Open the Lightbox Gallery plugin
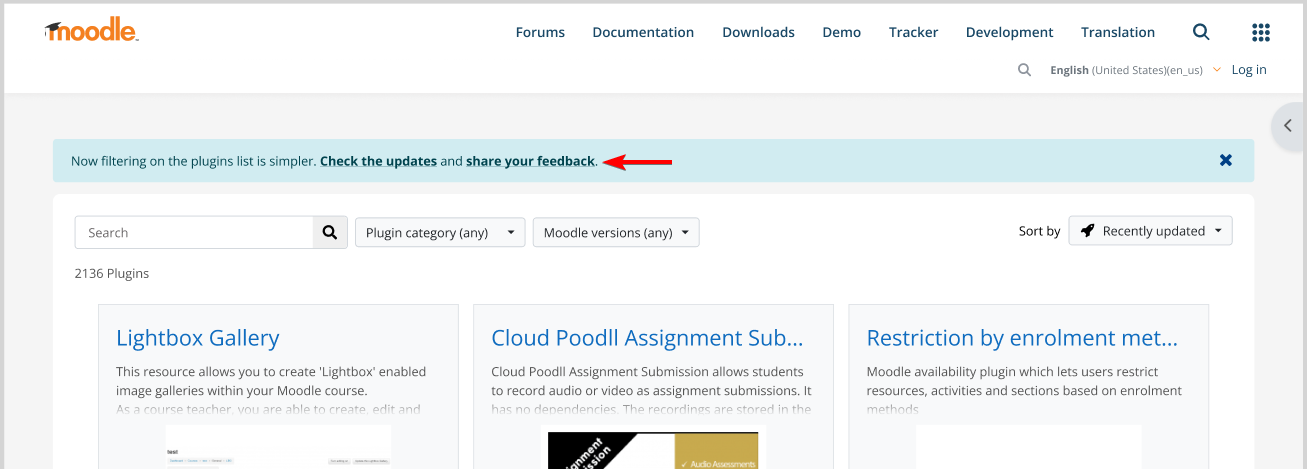The image size is (1307, 469). coord(198,338)
